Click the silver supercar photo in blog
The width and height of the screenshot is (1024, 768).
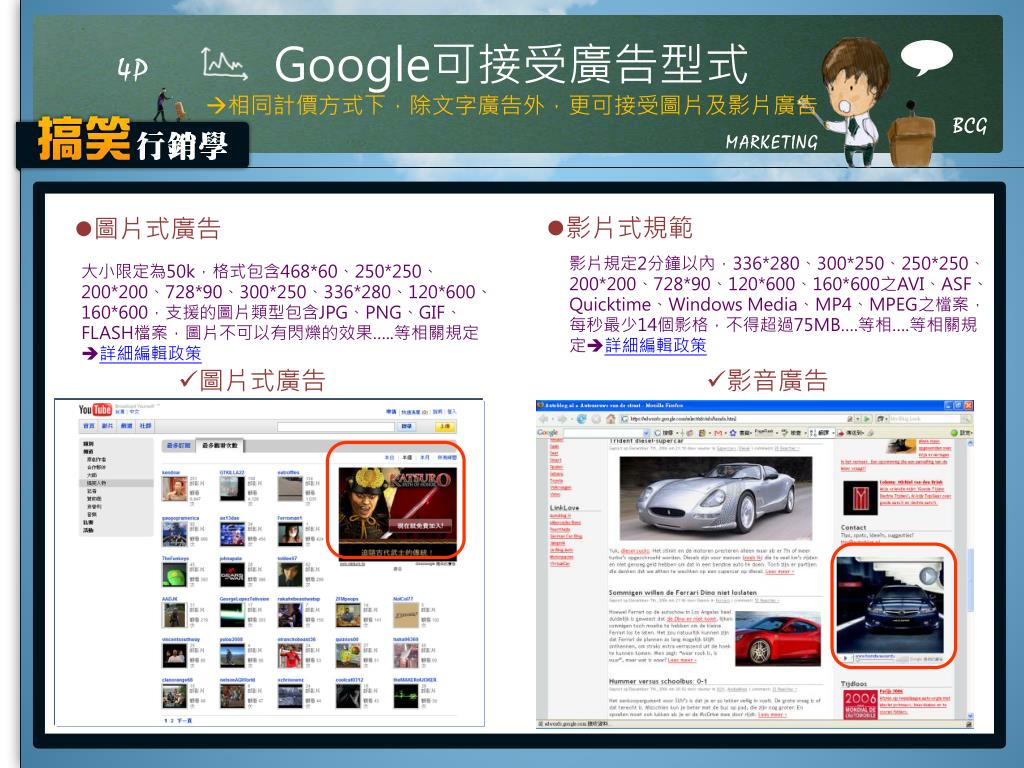point(716,497)
